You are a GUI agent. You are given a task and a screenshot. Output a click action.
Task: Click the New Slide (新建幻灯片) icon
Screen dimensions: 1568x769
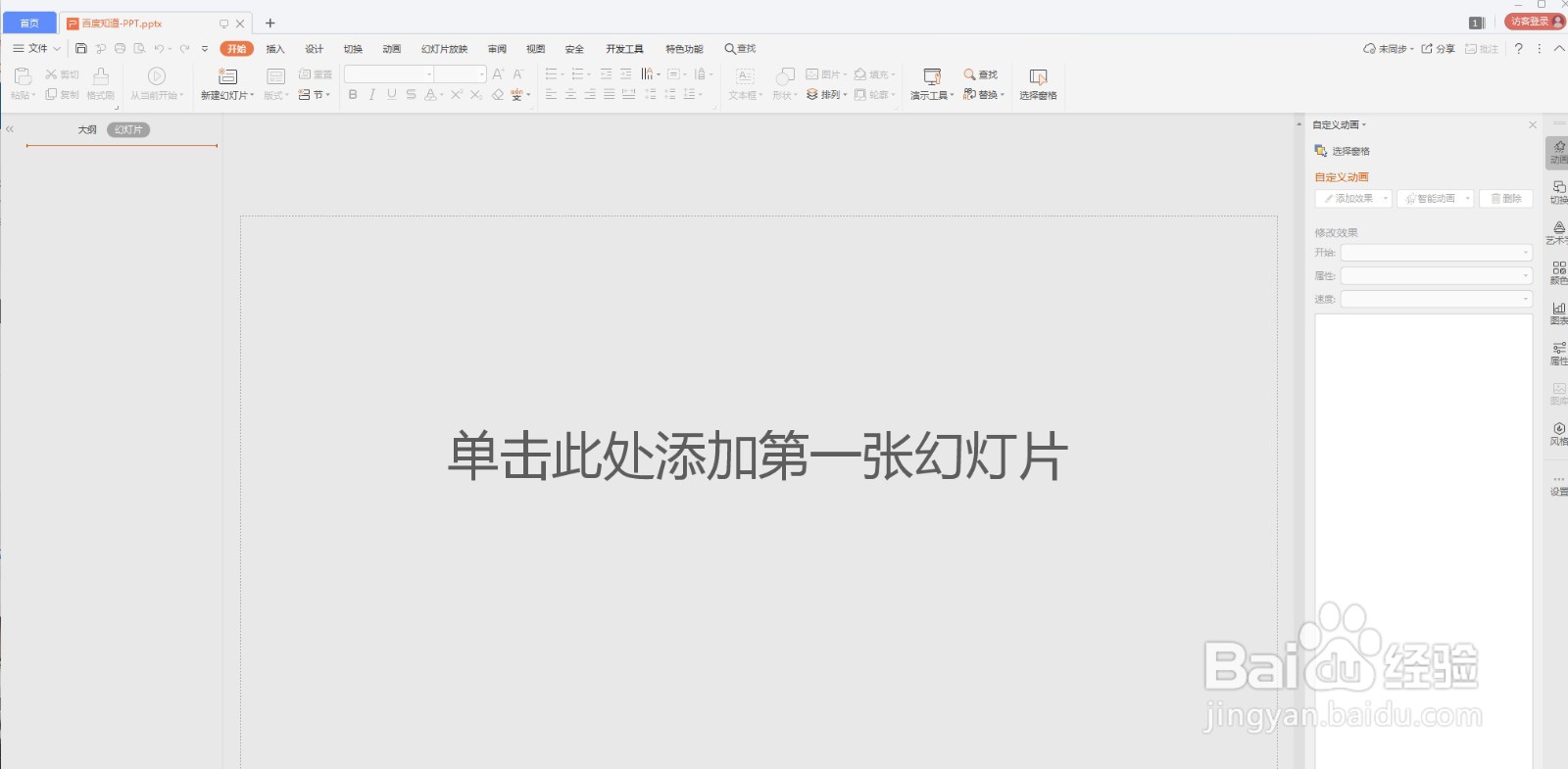(227, 75)
